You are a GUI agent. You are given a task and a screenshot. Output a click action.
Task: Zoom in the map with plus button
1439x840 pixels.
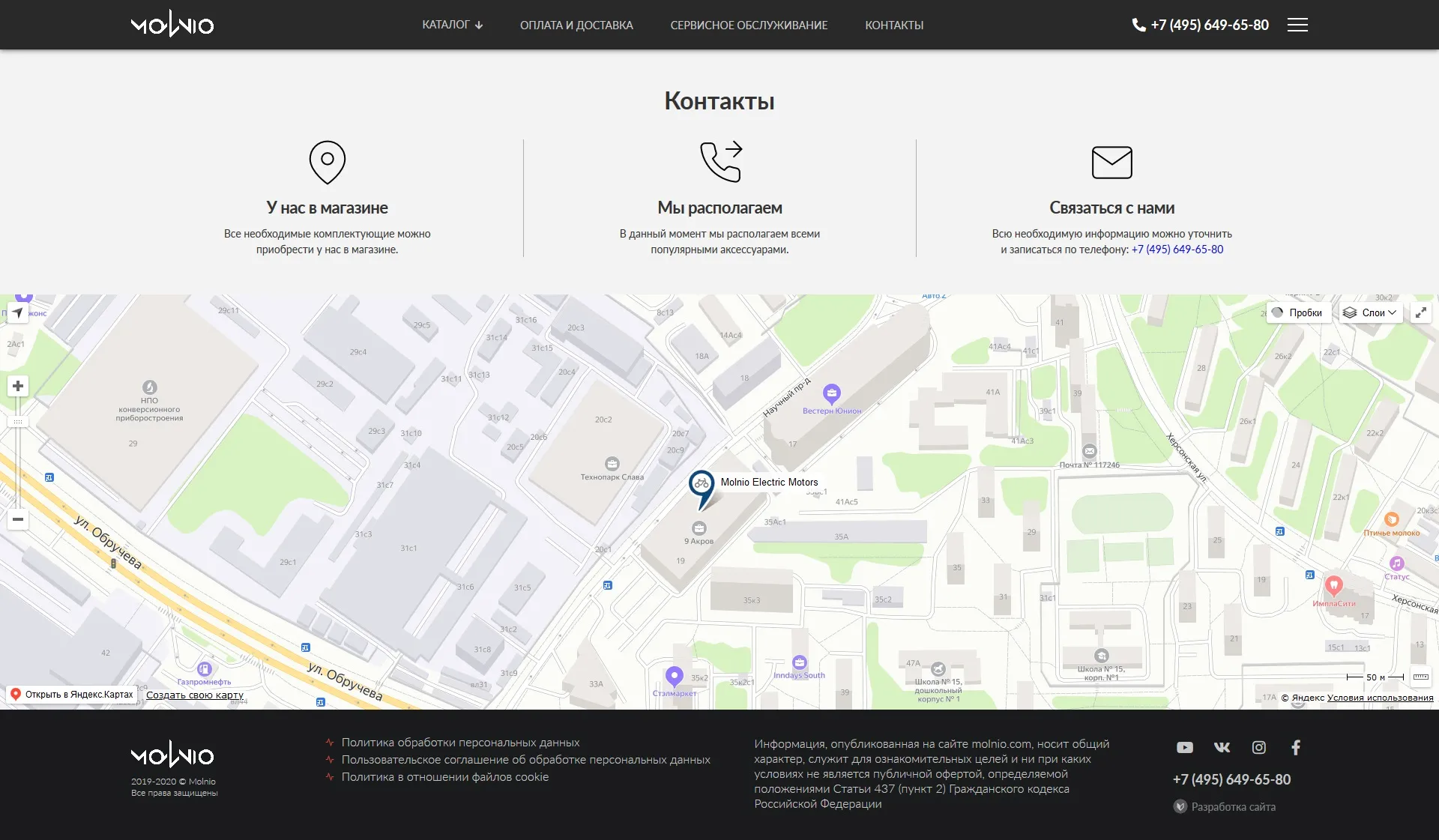pyautogui.click(x=18, y=386)
